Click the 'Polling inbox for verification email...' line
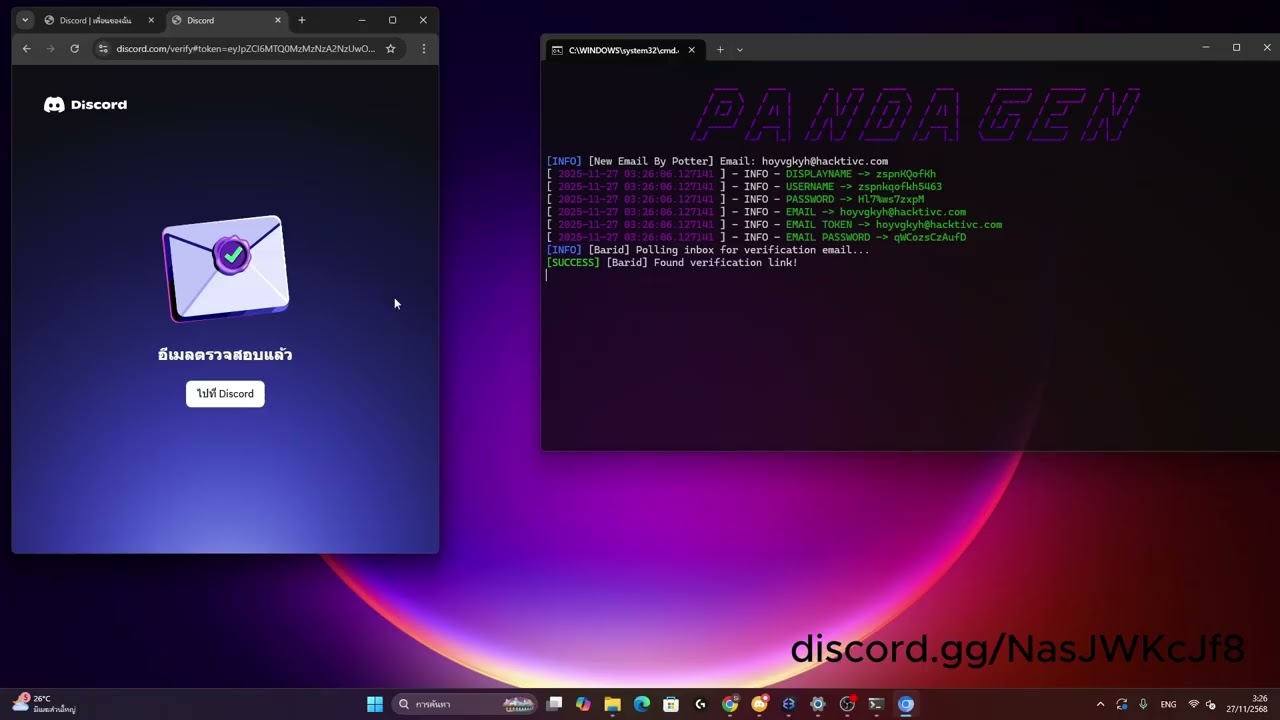This screenshot has width=1280, height=720. pos(708,250)
